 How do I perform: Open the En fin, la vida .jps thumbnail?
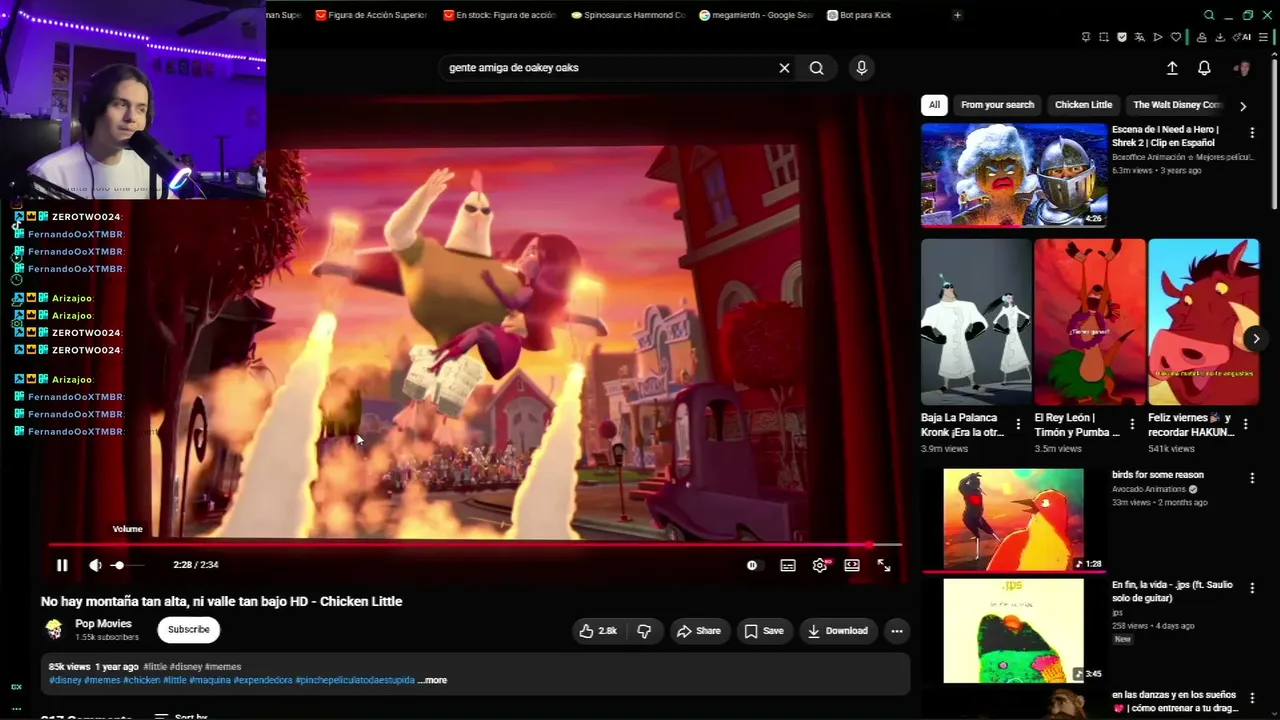(1013, 630)
